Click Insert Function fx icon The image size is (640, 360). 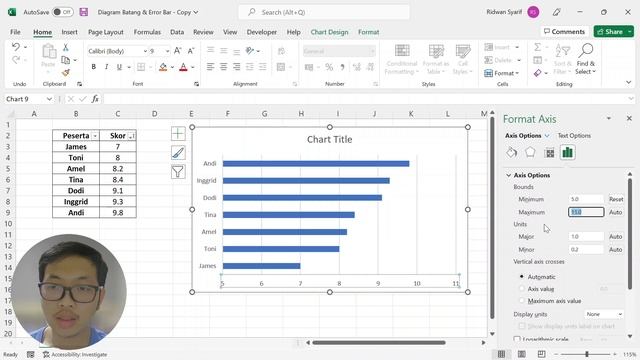(x=95, y=99)
